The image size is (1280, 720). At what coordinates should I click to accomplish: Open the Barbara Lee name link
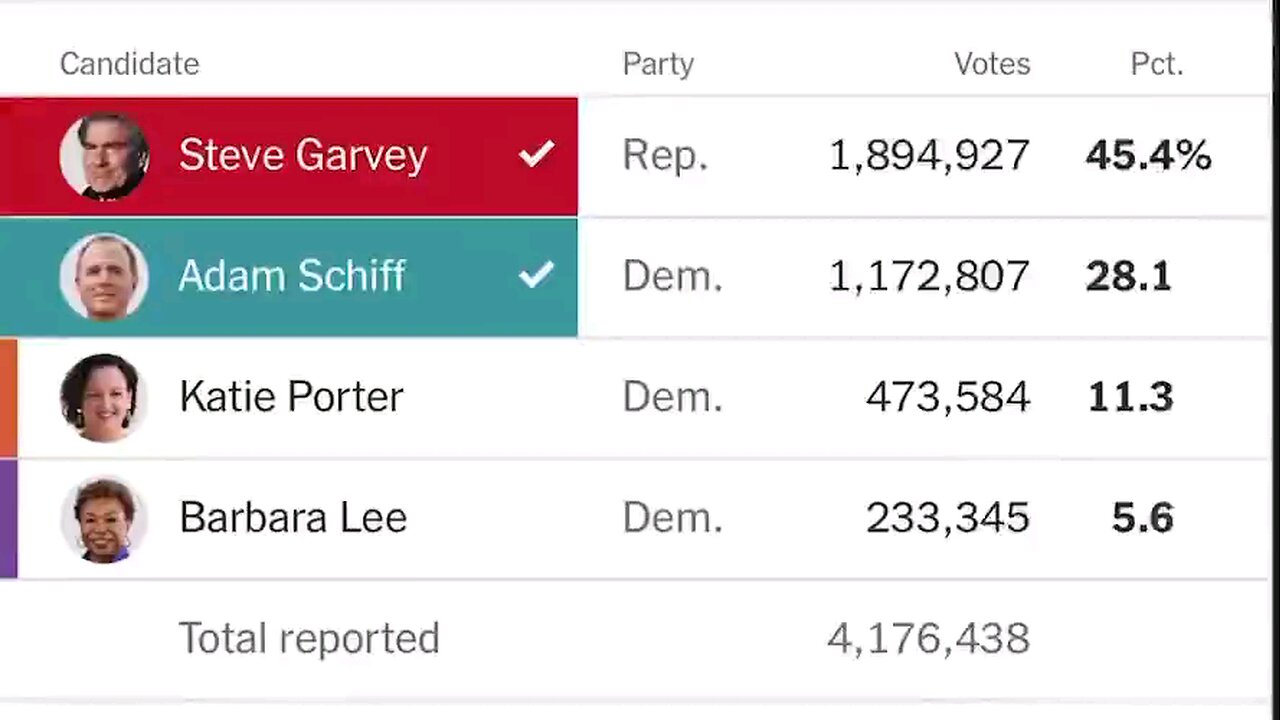(293, 518)
